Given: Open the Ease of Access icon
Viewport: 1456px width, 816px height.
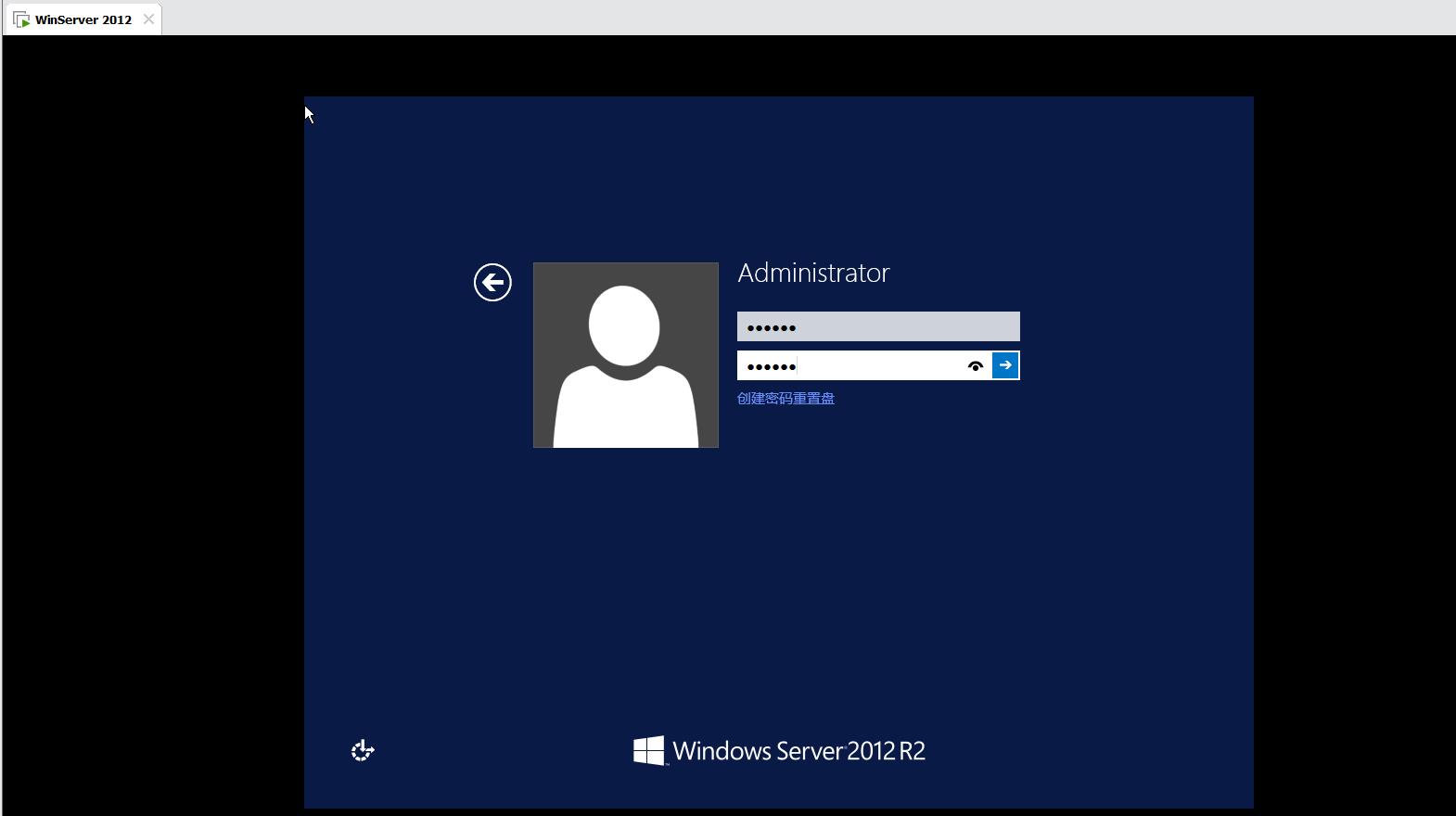Looking at the screenshot, I should point(363,750).
